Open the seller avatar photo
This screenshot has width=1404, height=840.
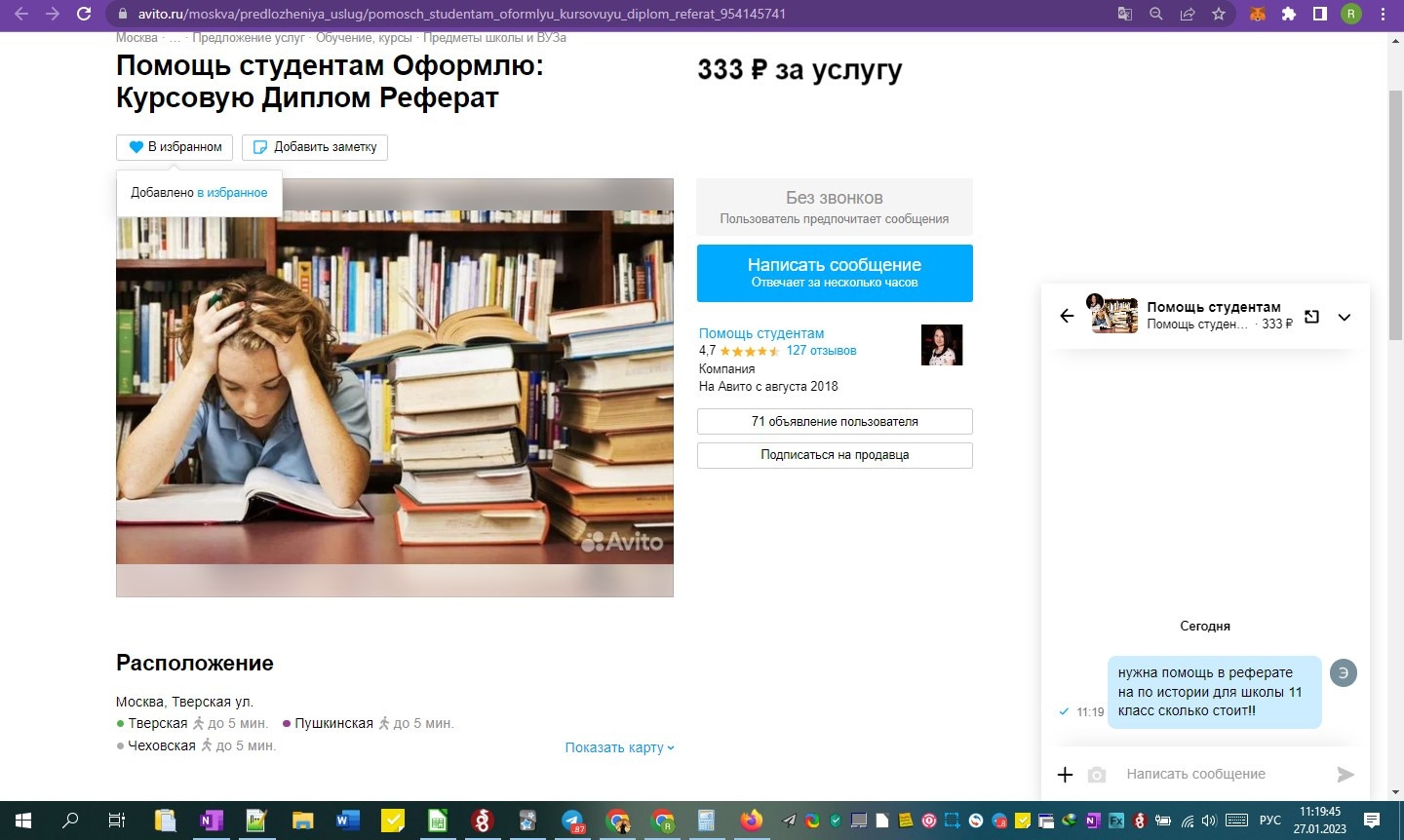[942, 345]
